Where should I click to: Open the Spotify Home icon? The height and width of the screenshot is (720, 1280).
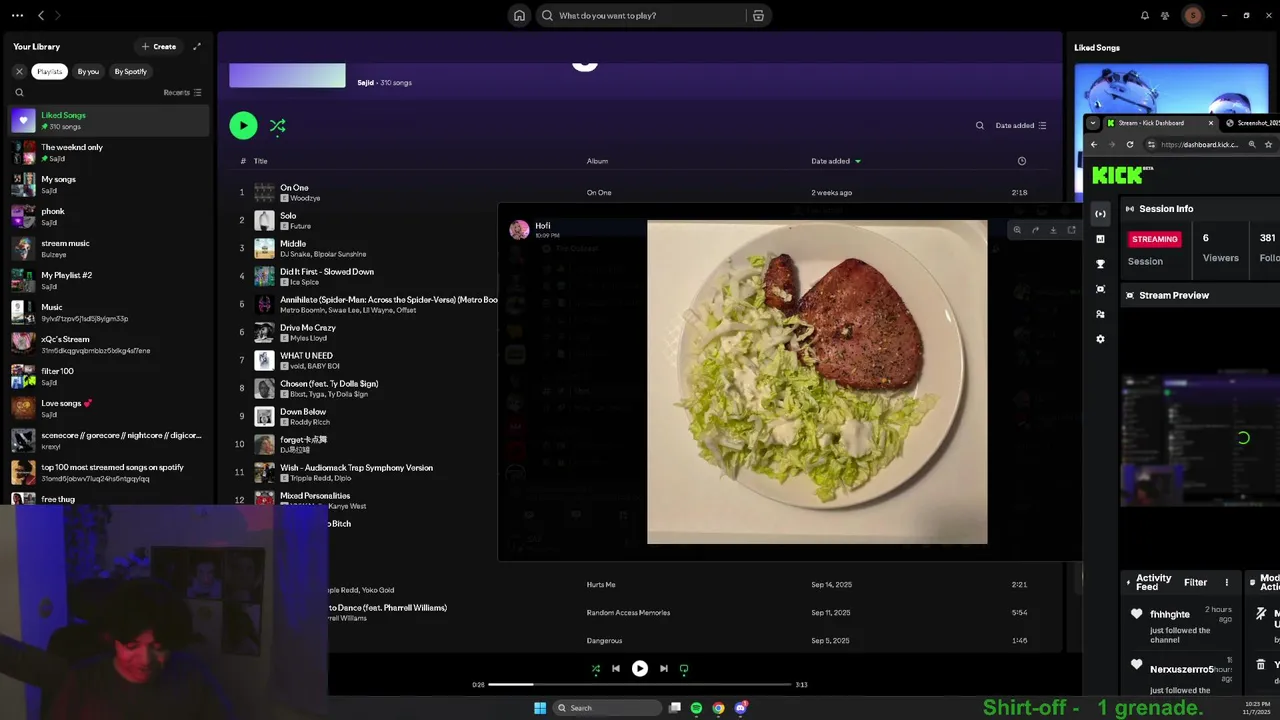519,15
